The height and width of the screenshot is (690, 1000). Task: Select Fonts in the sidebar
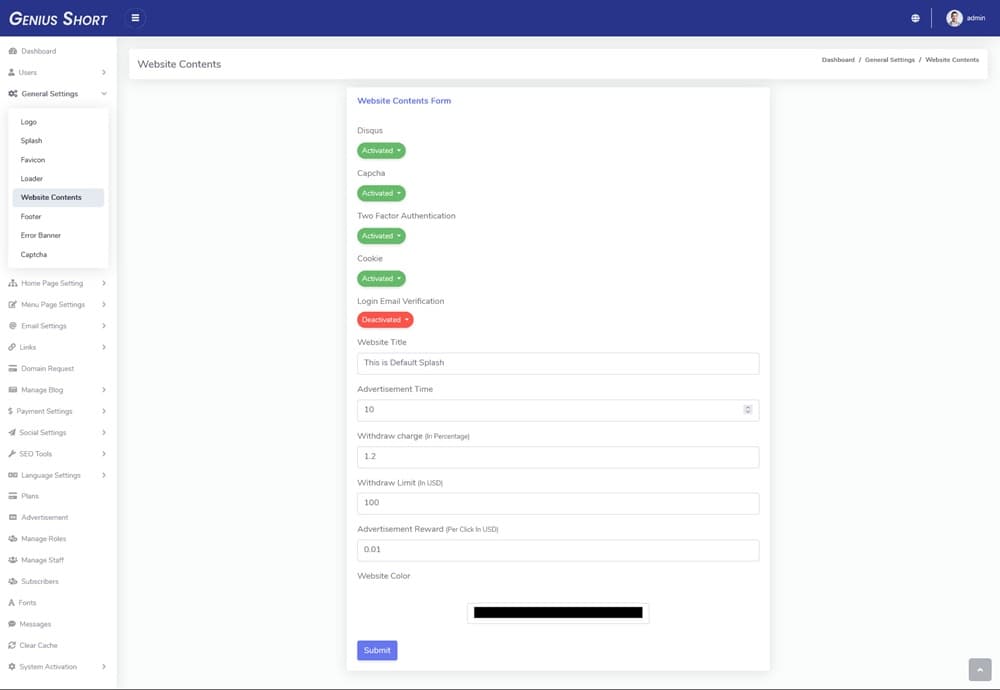point(27,603)
